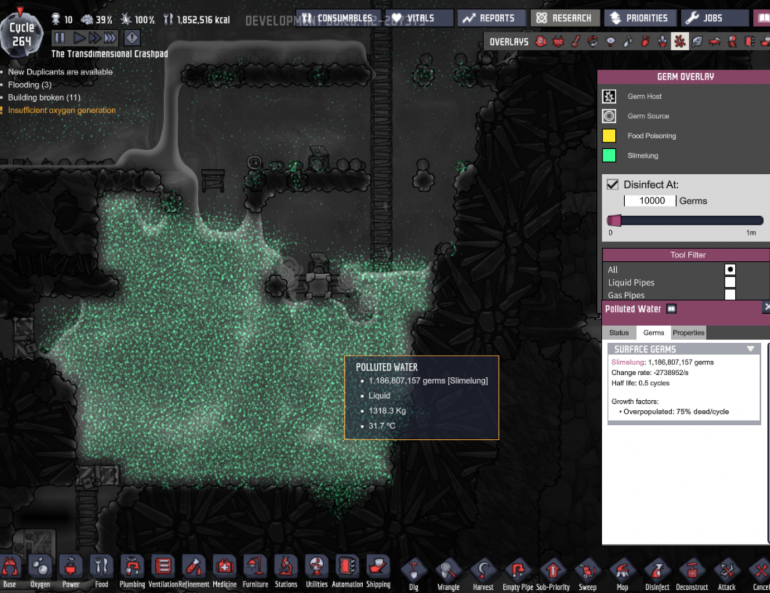Toggle the red alert button
The image size is (770, 593).
tap(132, 38)
